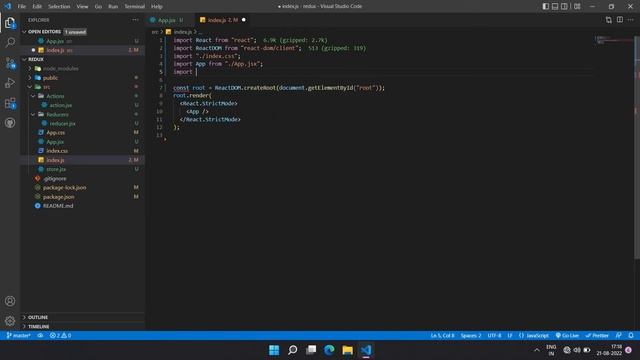Open package.json in the explorer tree

[82, 197]
